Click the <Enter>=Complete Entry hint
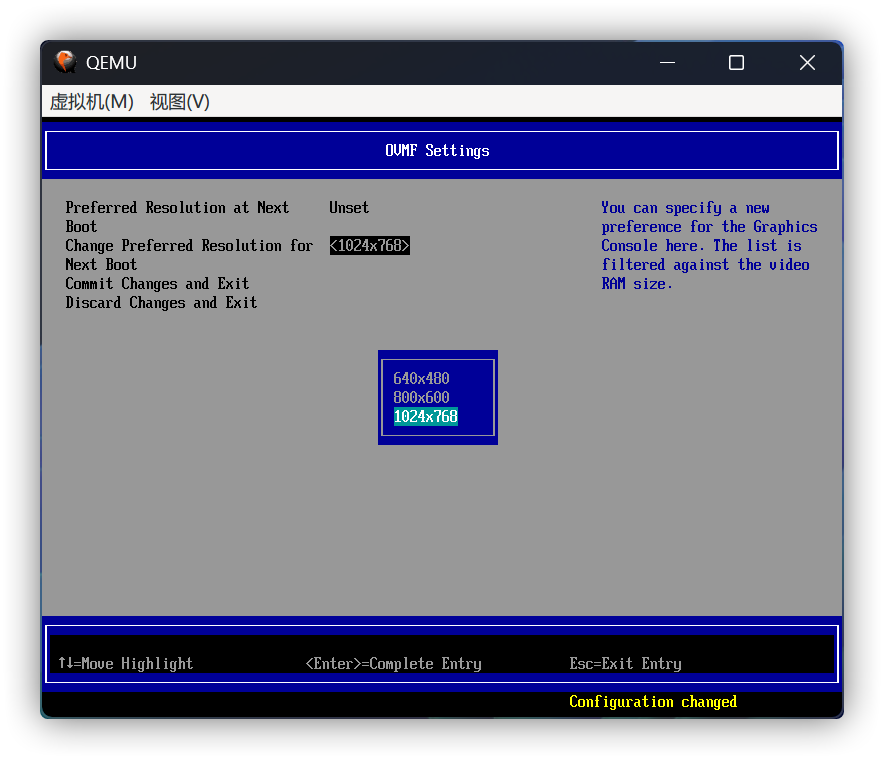The height and width of the screenshot is (759, 884). point(393,664)
